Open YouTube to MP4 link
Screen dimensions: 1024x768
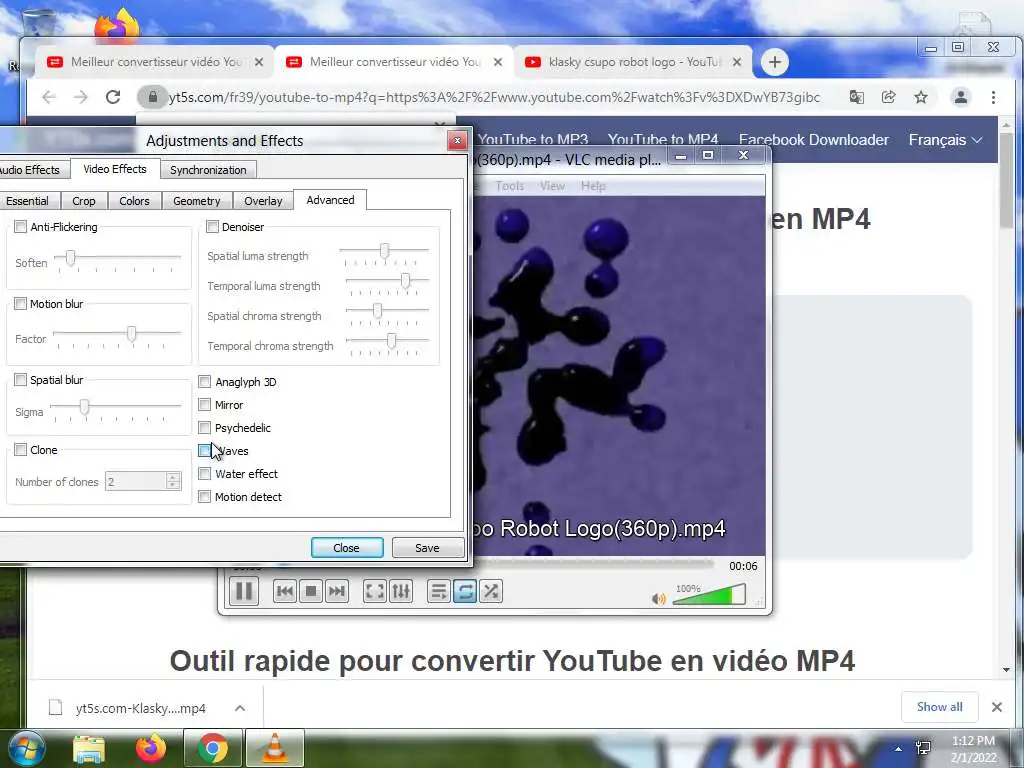pos(663,139)
